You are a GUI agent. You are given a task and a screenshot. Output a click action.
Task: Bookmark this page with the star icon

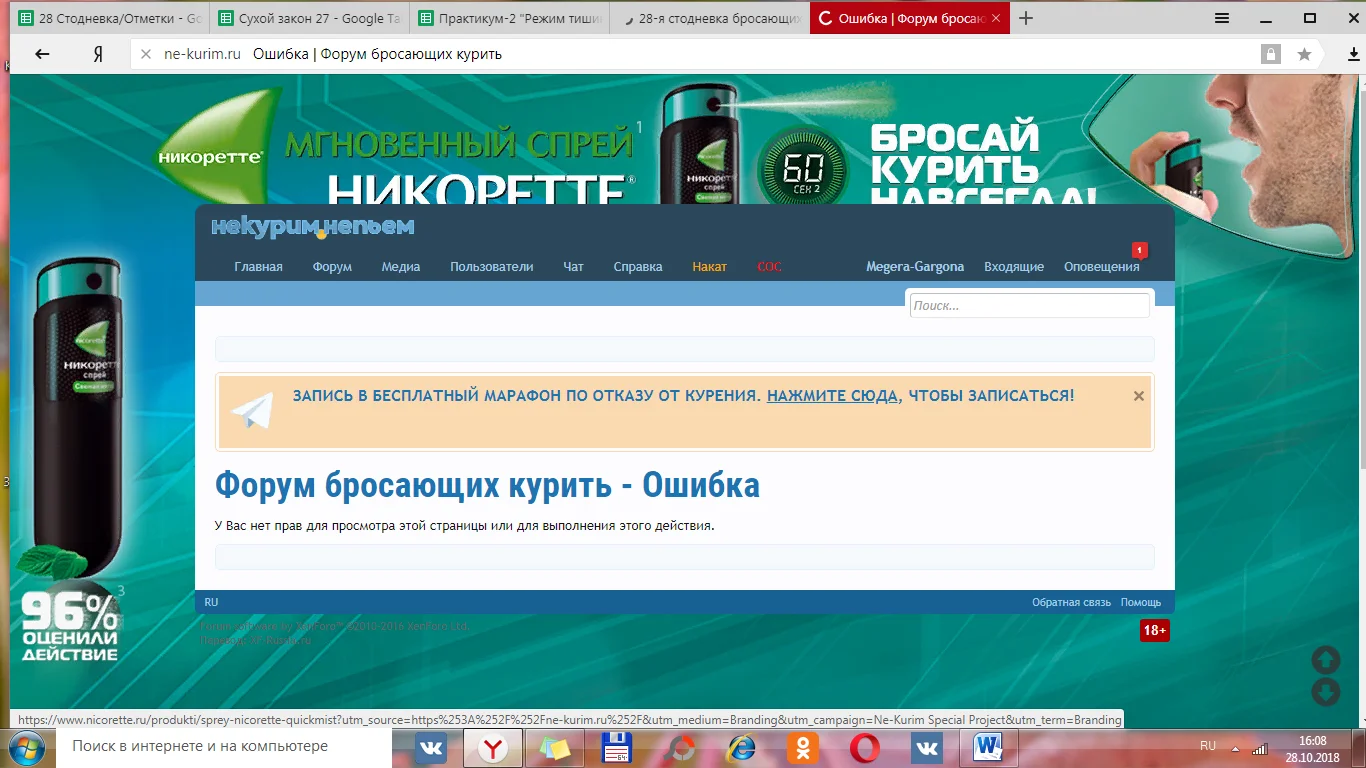pos(1304,54)
